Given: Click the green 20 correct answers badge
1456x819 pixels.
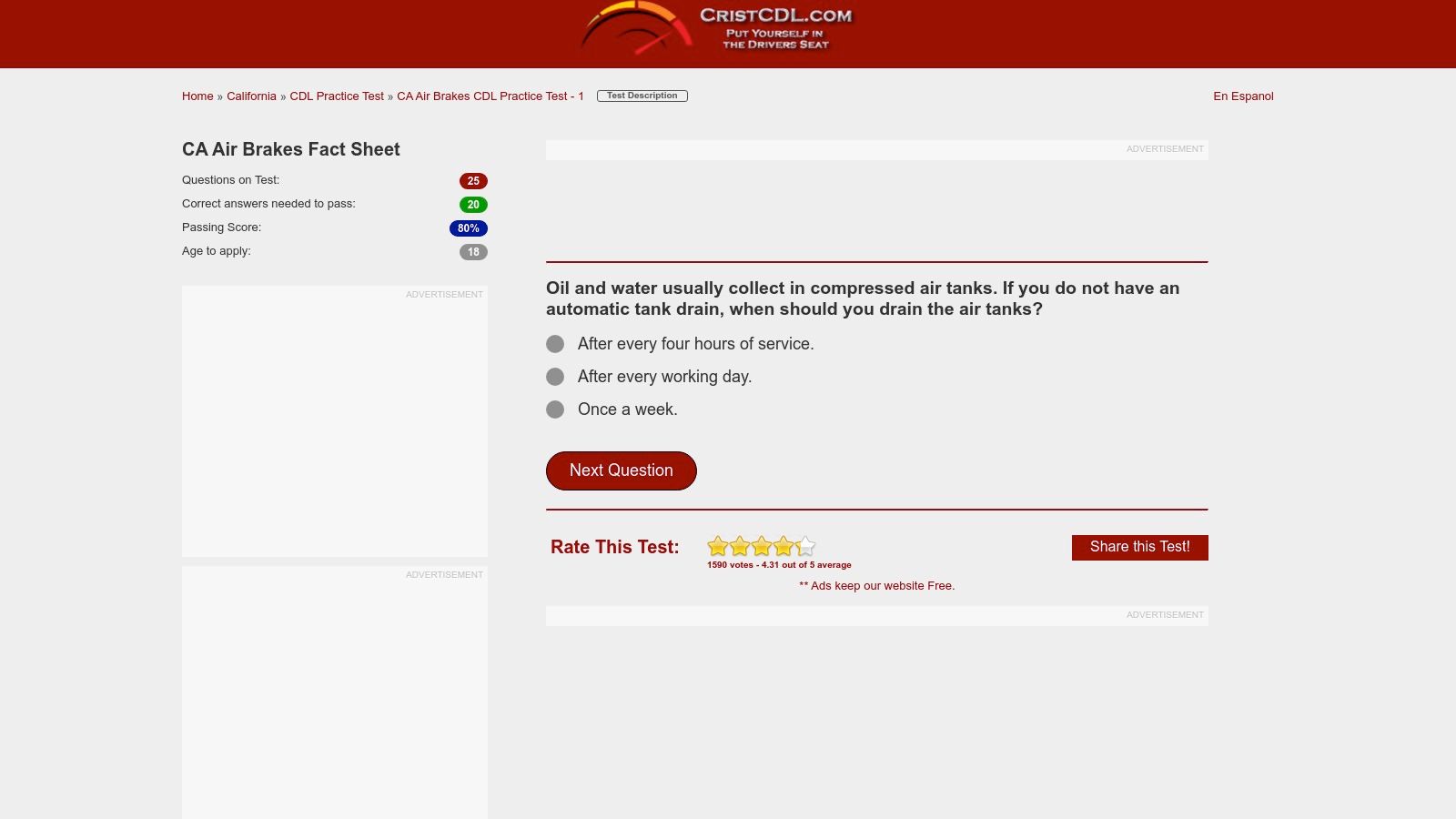Looking at the screenshot, I should (473, 205).
